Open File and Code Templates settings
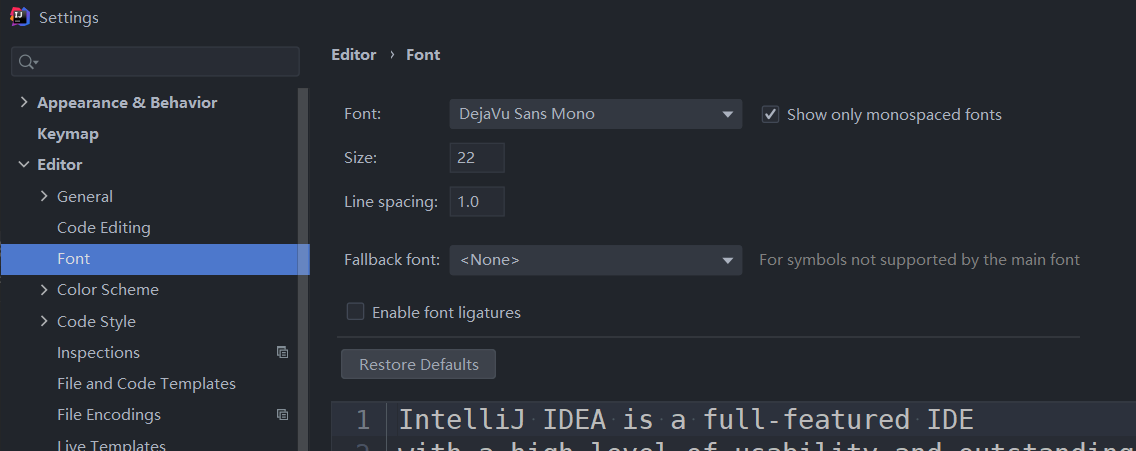This screenshot has width=1136, height=451. [x=146, y=383]
